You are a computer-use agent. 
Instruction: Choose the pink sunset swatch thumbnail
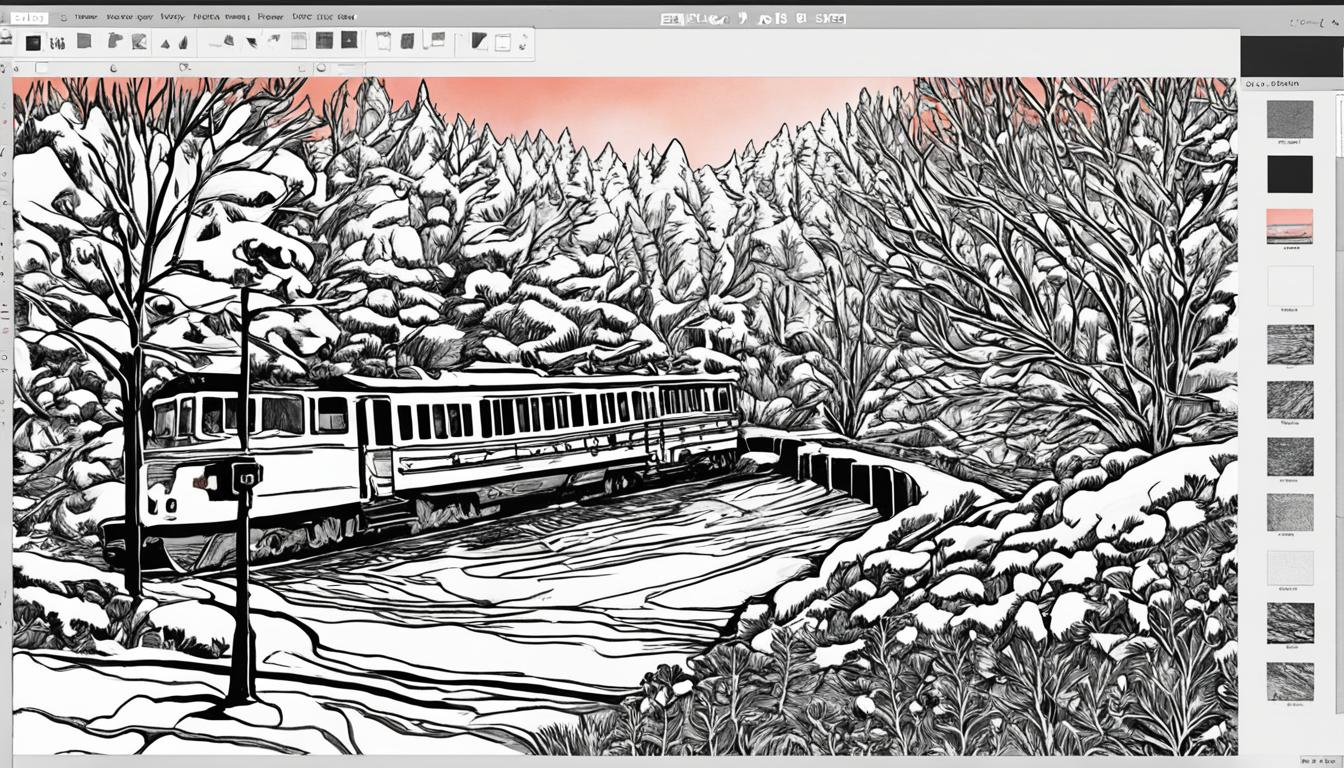click(1289, 224)
